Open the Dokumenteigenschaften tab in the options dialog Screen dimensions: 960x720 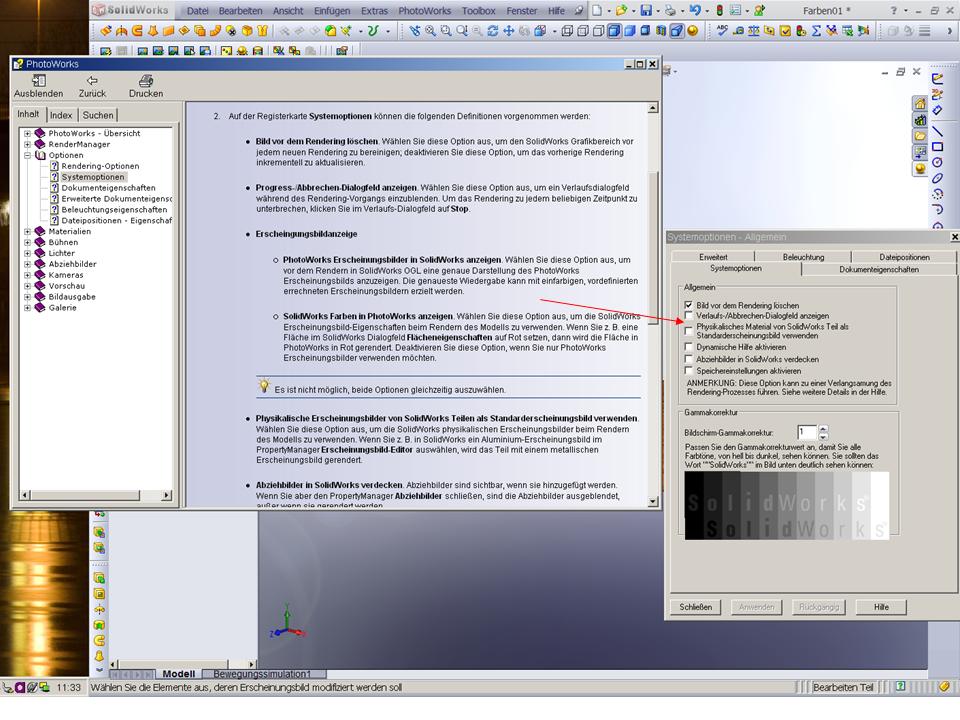879,269
